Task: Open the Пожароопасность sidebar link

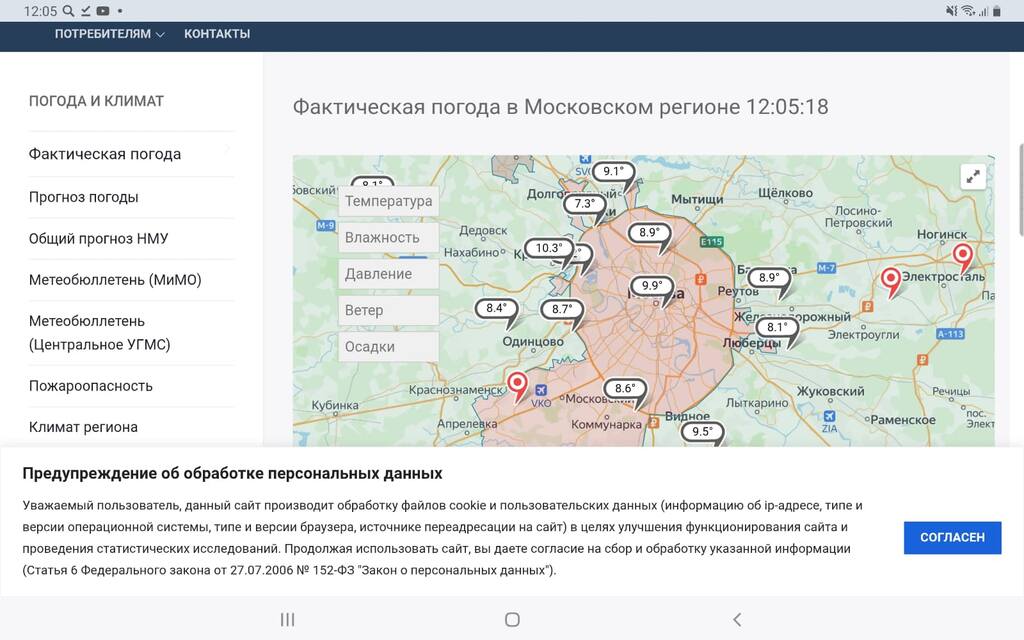Action: (91, 386)
